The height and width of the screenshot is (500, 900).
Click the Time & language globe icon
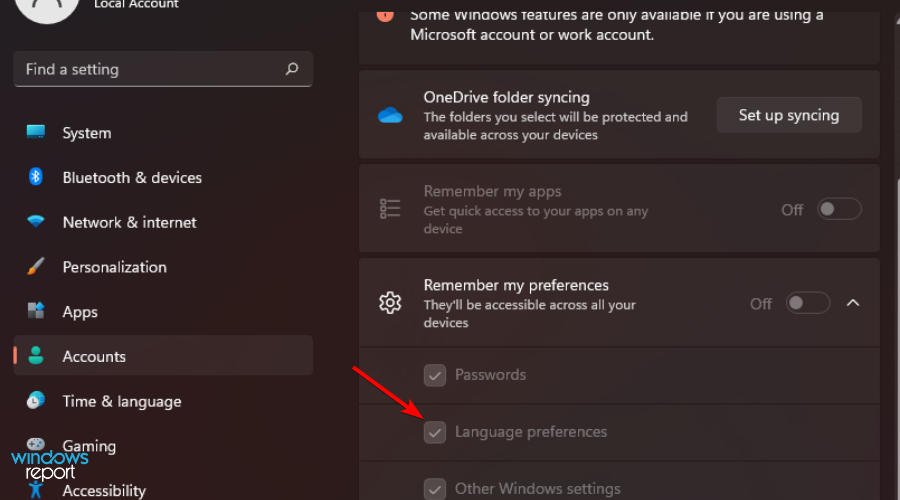[36, 401]
